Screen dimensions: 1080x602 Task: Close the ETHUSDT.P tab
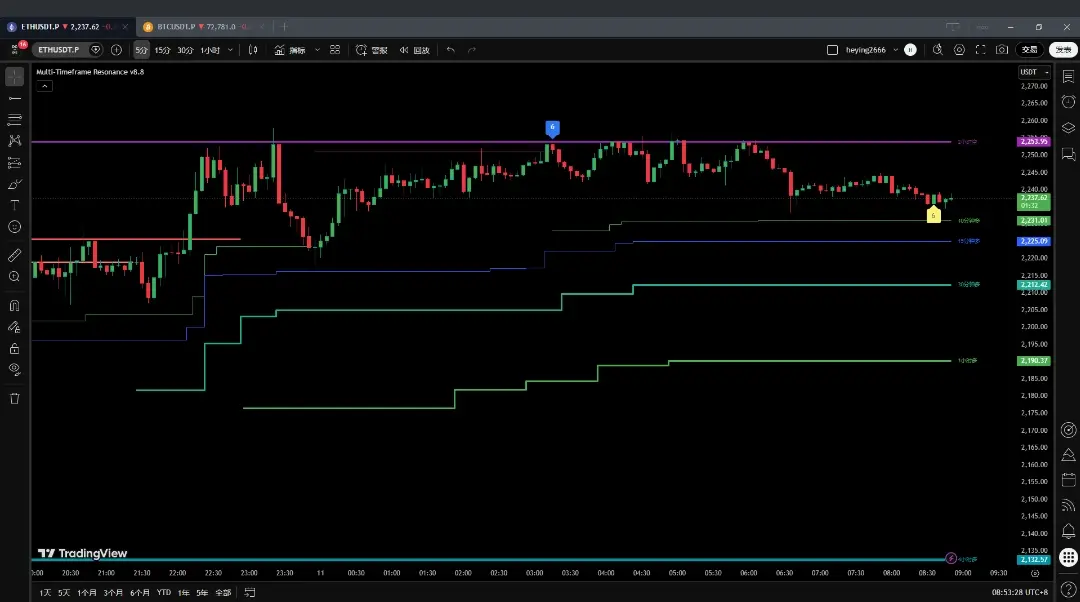pyautogui.click(x=125, y=27)
